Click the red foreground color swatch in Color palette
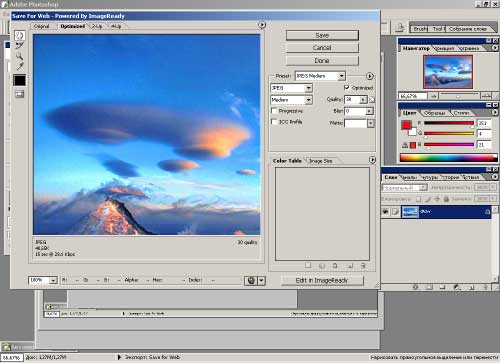This screenshot has width=500, height=363. pyautogui.click(x=406, y=125)
